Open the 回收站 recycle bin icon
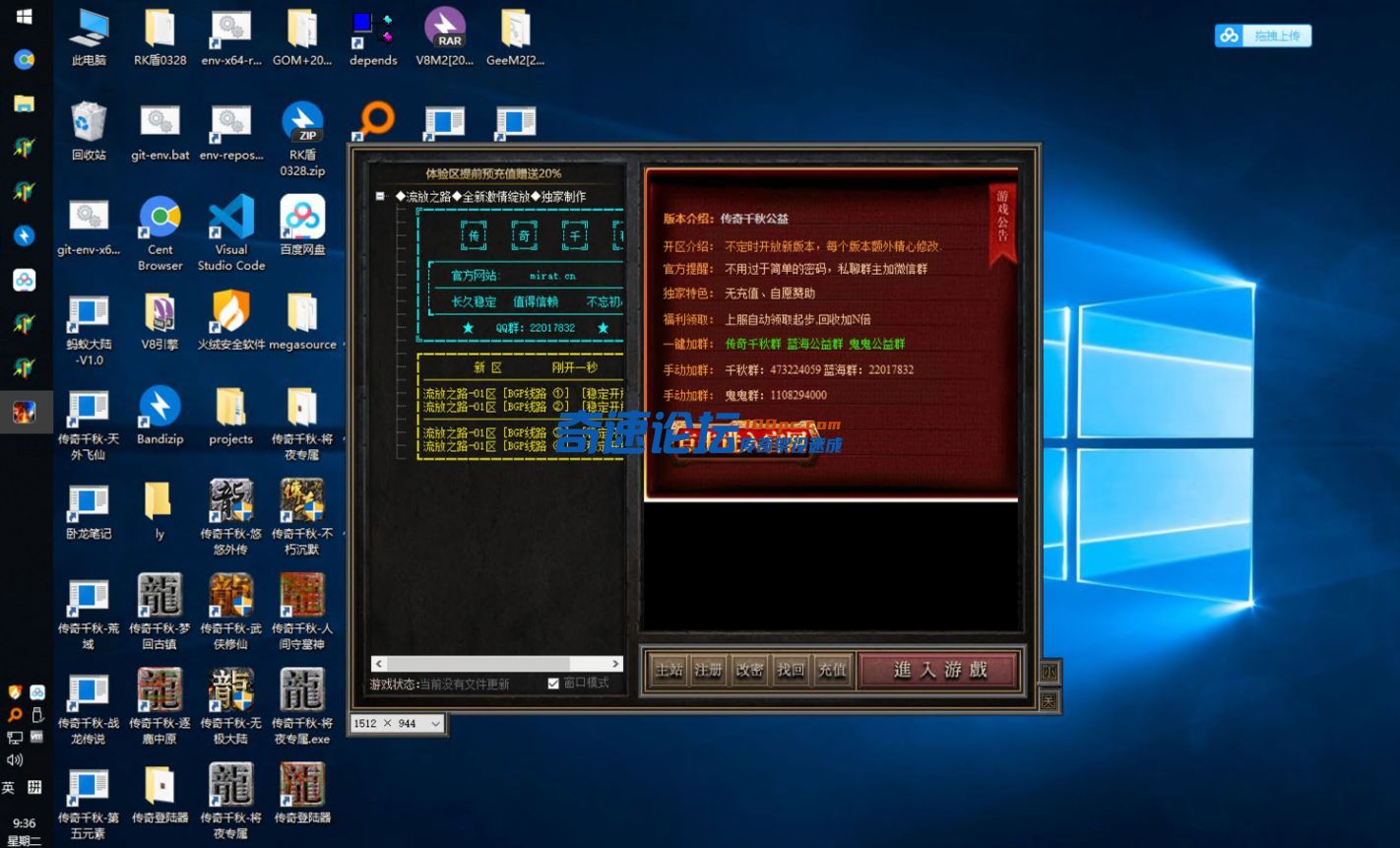 click(x=89, y=132)
